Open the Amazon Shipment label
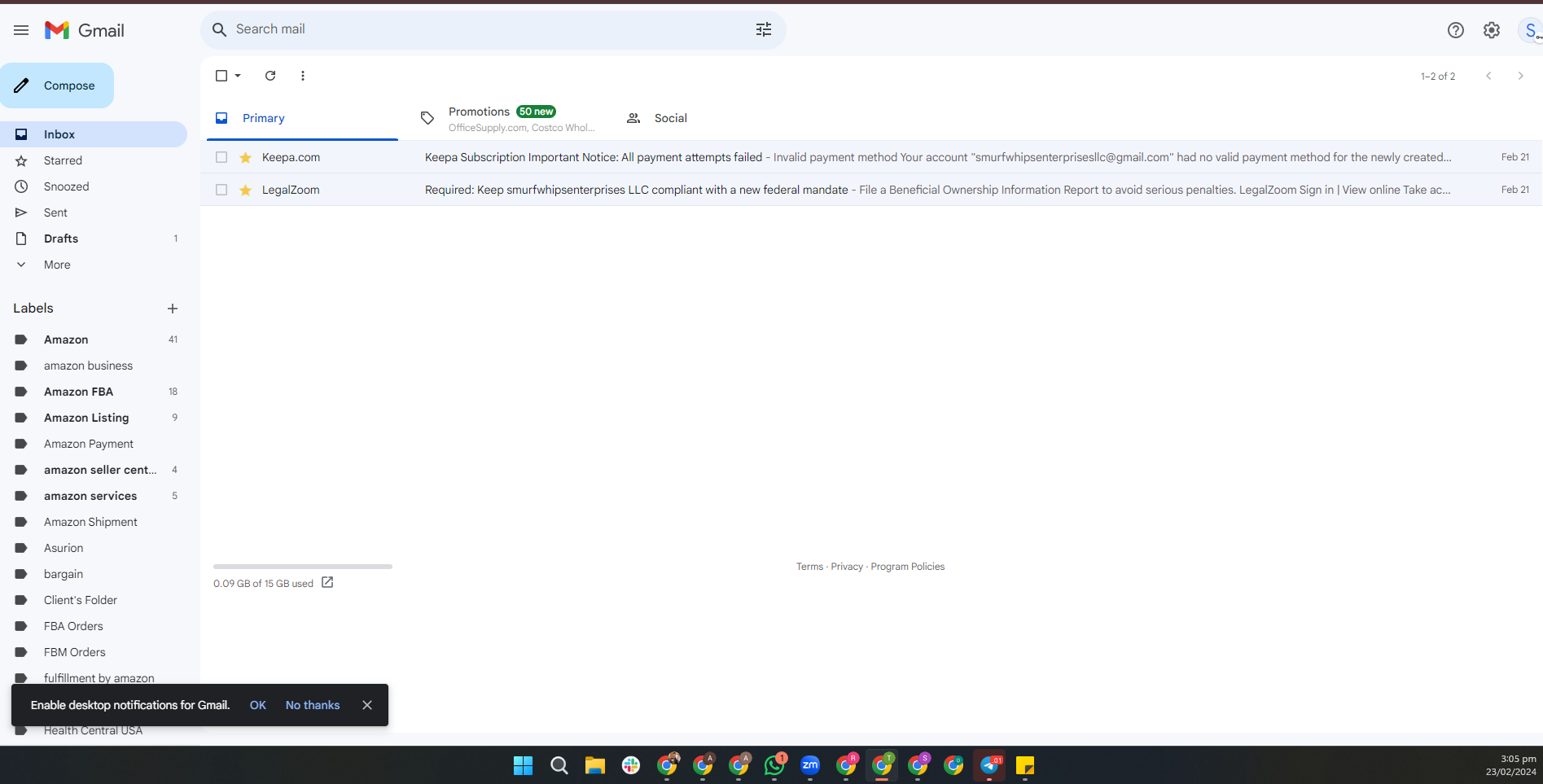The width and height of the screenshot is (1543, 784). click(94, 522)
